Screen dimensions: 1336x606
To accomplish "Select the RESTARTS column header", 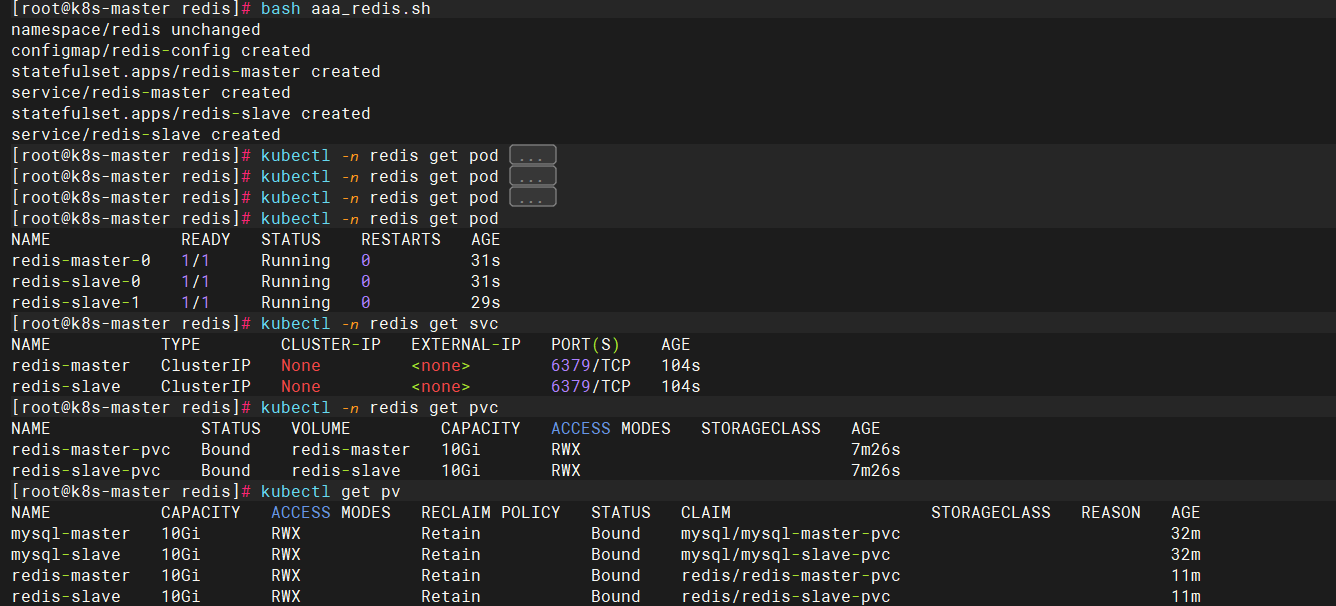I will click(x=401, y=239).
